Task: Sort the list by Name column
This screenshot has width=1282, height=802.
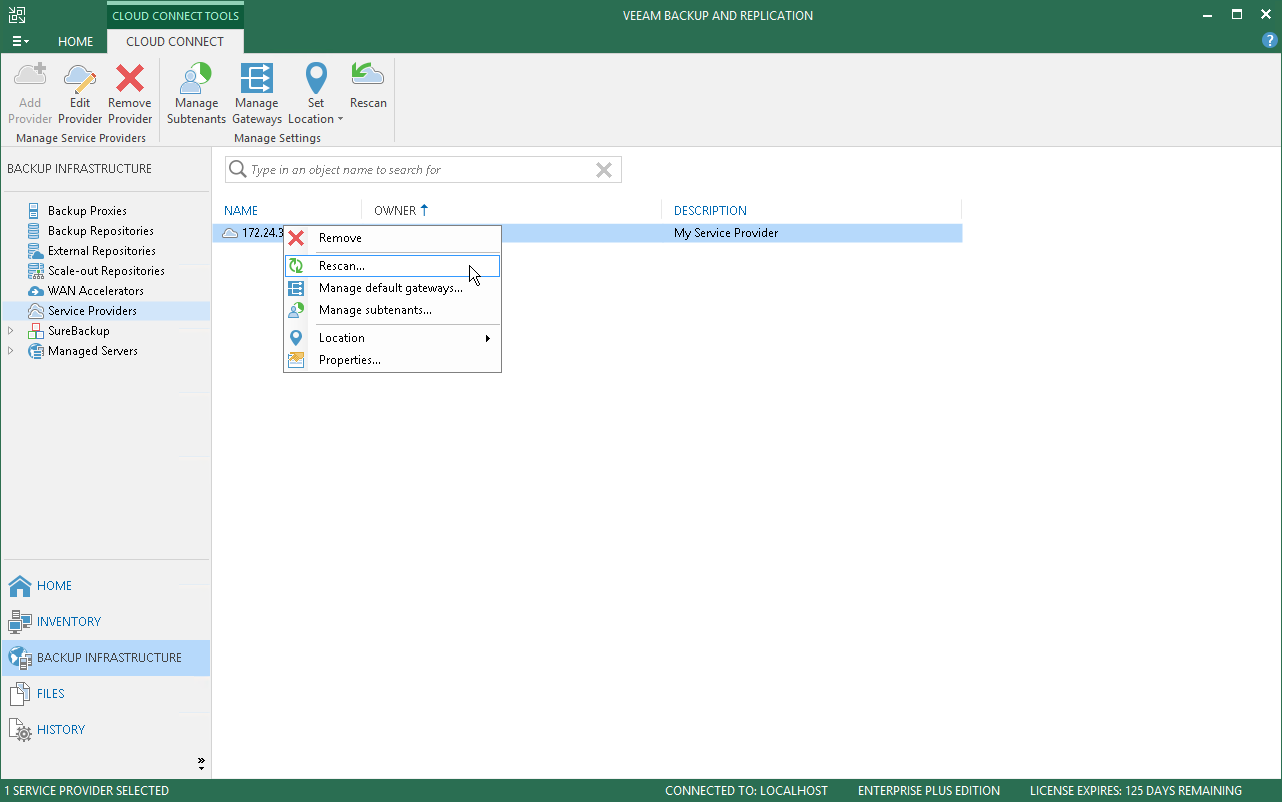Action: coord(241,211)
